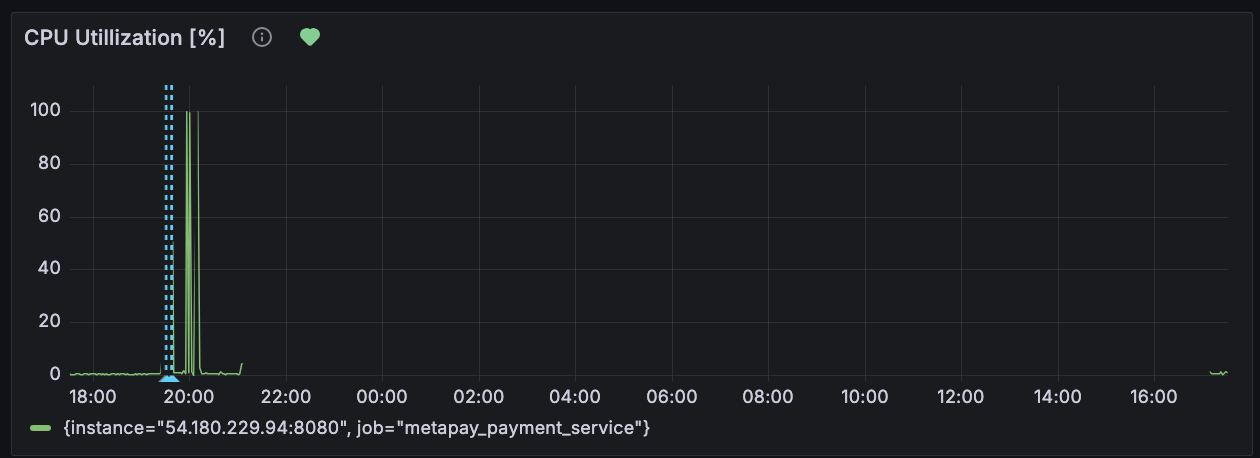Click the 04:00 x-axis label
The width and height of the screenshot is (1260, 458).
tap(575, 397)
